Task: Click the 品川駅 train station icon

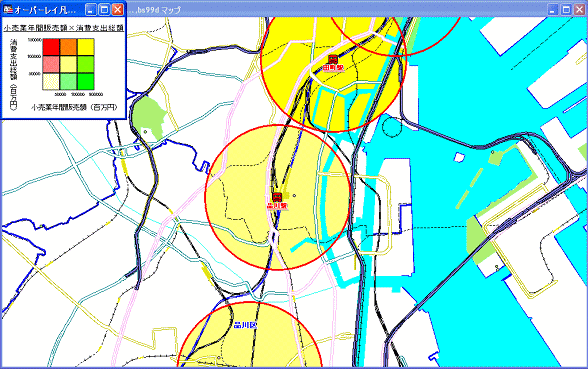Action: (277, 197)
